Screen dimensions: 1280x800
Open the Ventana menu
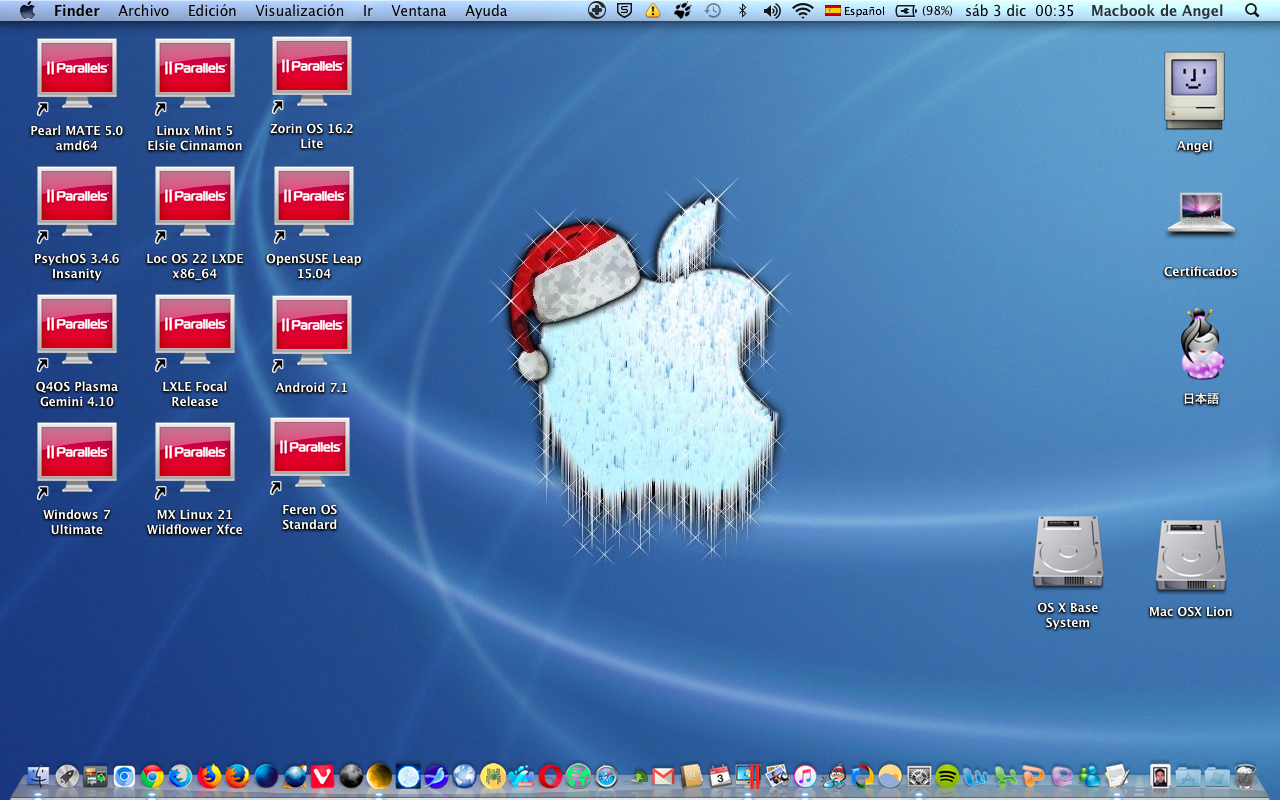[x=419, y=11]
